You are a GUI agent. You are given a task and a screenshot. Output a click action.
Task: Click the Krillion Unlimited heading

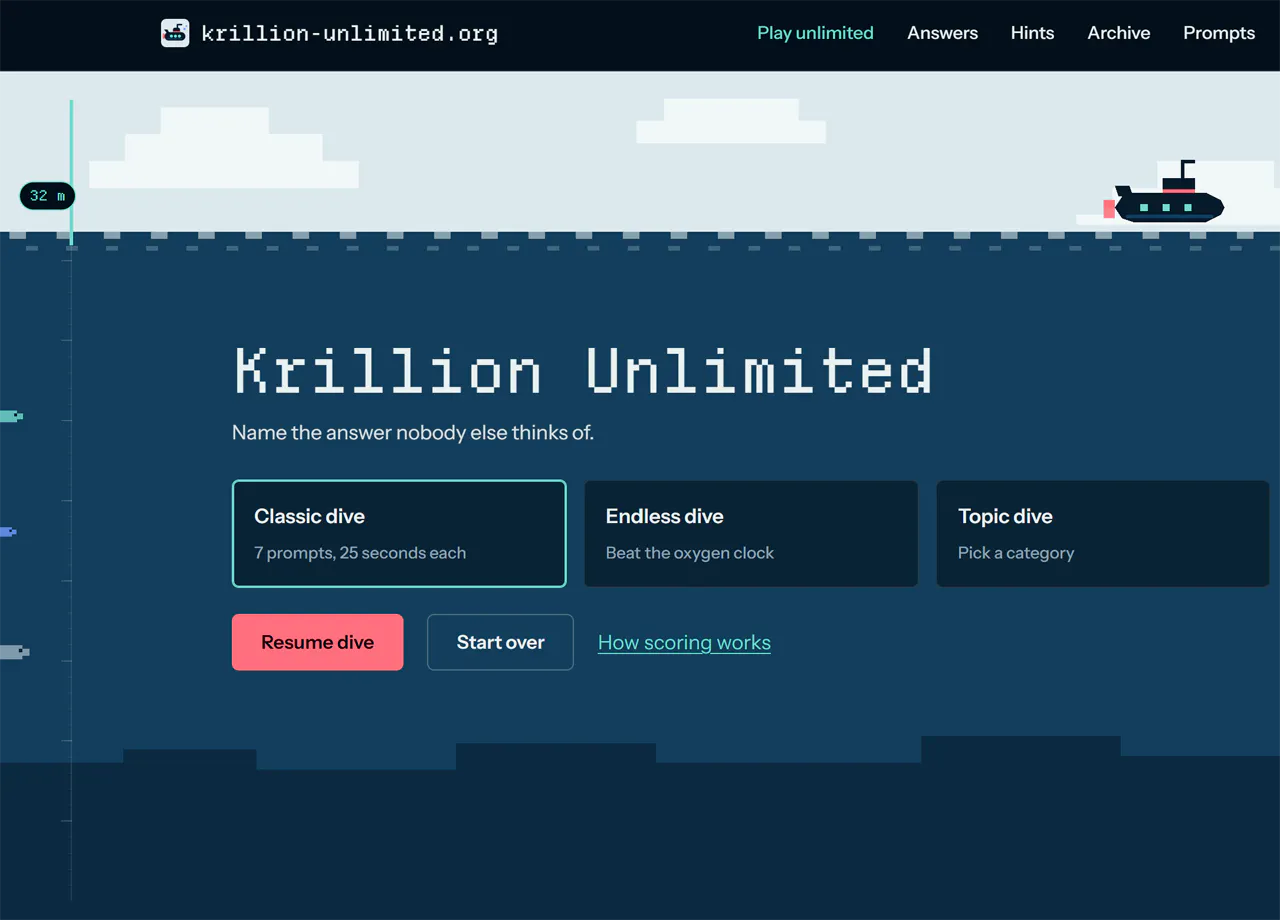pyautogui.click(x=584, y=371)
